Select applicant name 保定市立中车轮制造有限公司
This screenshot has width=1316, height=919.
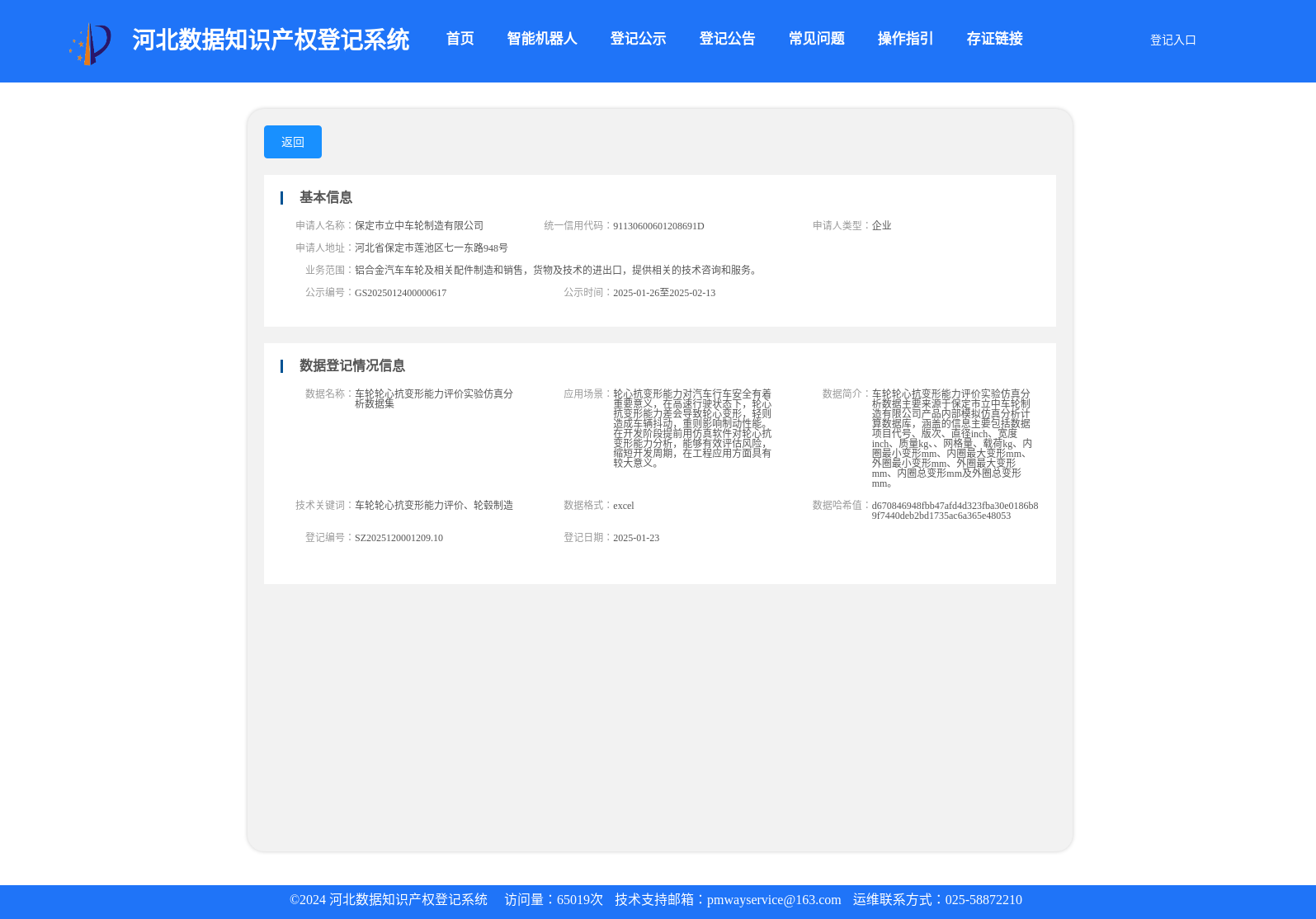tap(419, 225)
